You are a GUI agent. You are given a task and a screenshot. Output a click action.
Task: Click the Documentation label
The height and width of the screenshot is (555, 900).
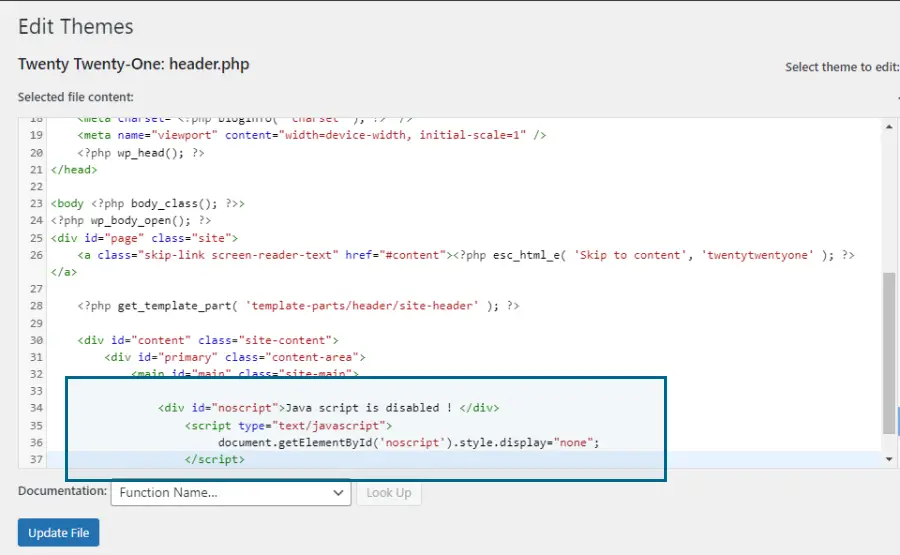[x=63, y=491]
